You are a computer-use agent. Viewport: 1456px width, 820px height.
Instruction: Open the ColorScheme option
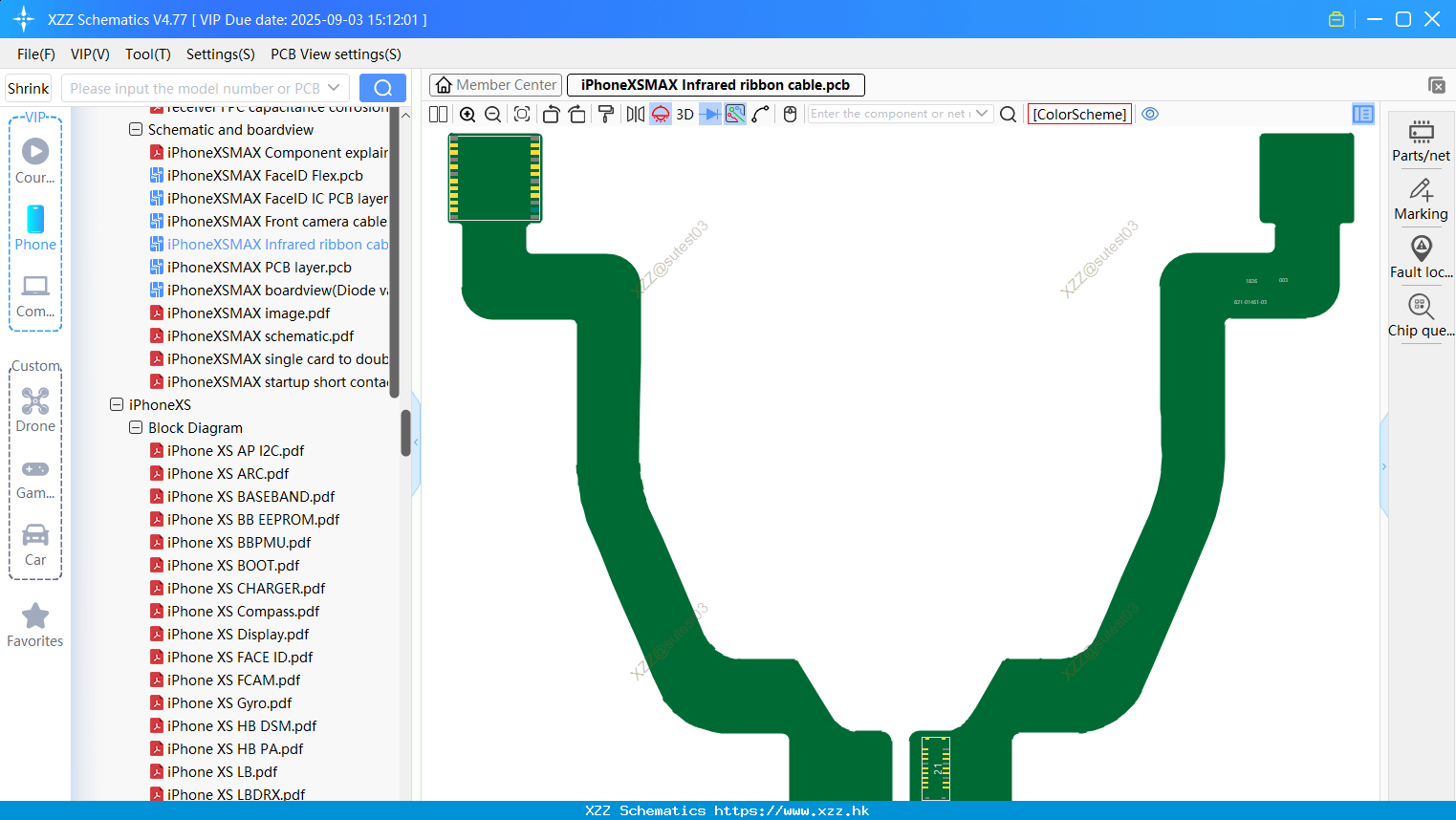[x=1079, y=114]
